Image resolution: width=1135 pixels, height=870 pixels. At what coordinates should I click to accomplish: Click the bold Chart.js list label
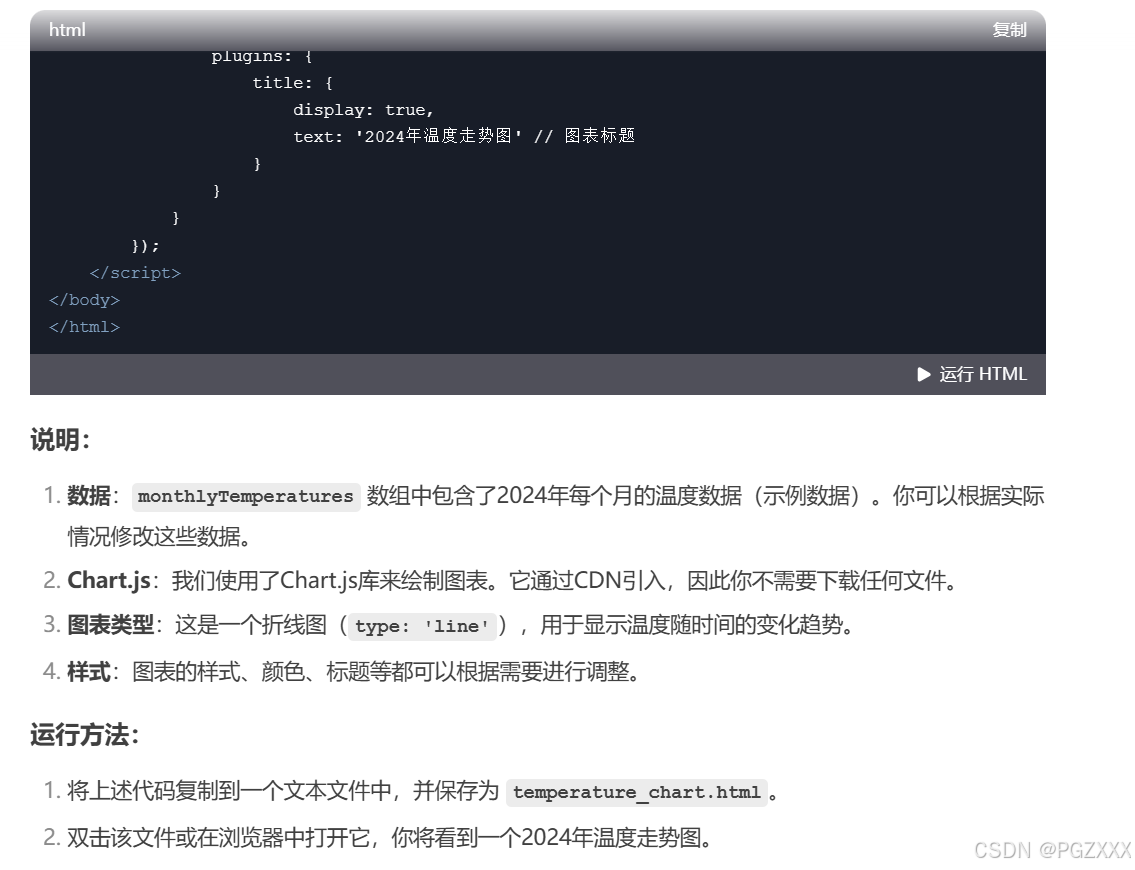coord(109,580)
